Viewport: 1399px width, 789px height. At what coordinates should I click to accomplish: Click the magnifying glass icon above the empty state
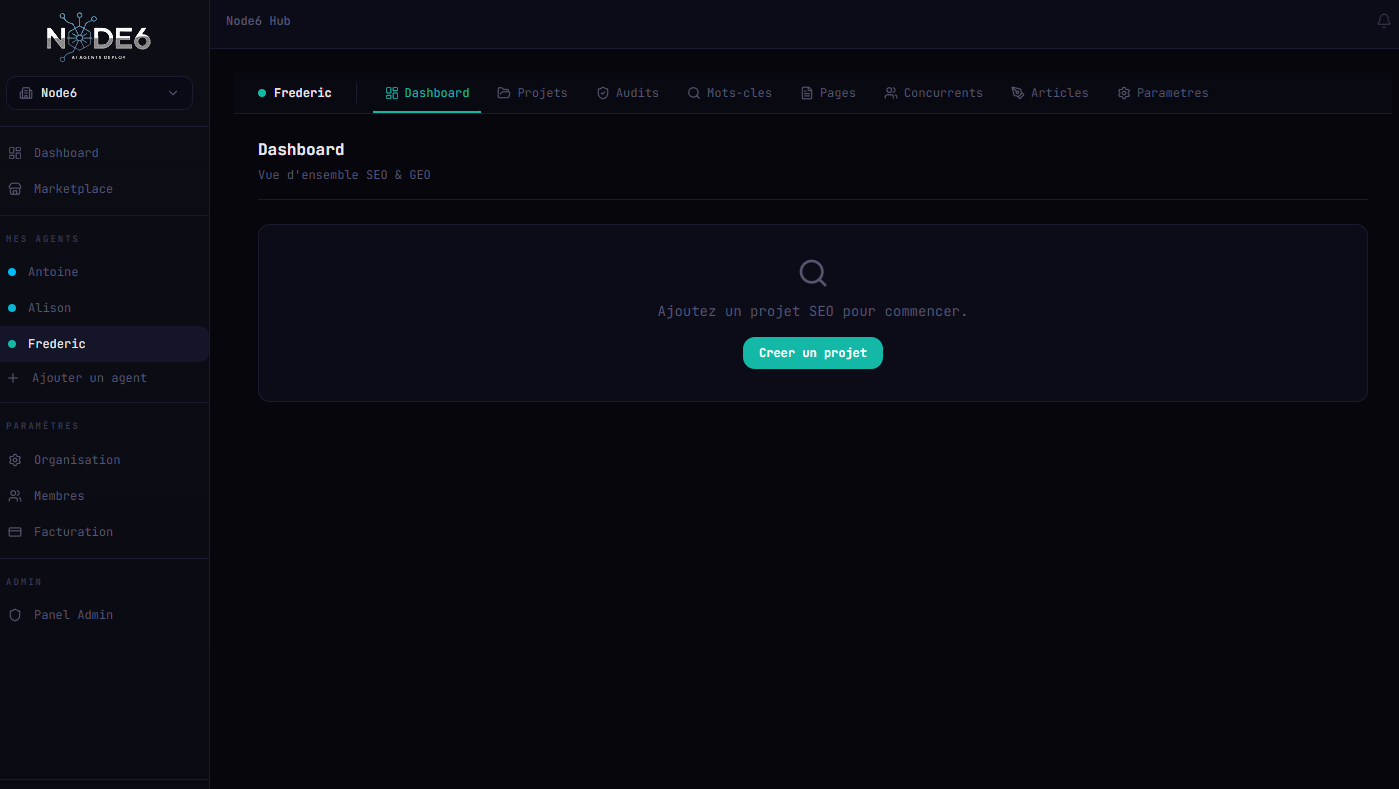tap(812, 272)
